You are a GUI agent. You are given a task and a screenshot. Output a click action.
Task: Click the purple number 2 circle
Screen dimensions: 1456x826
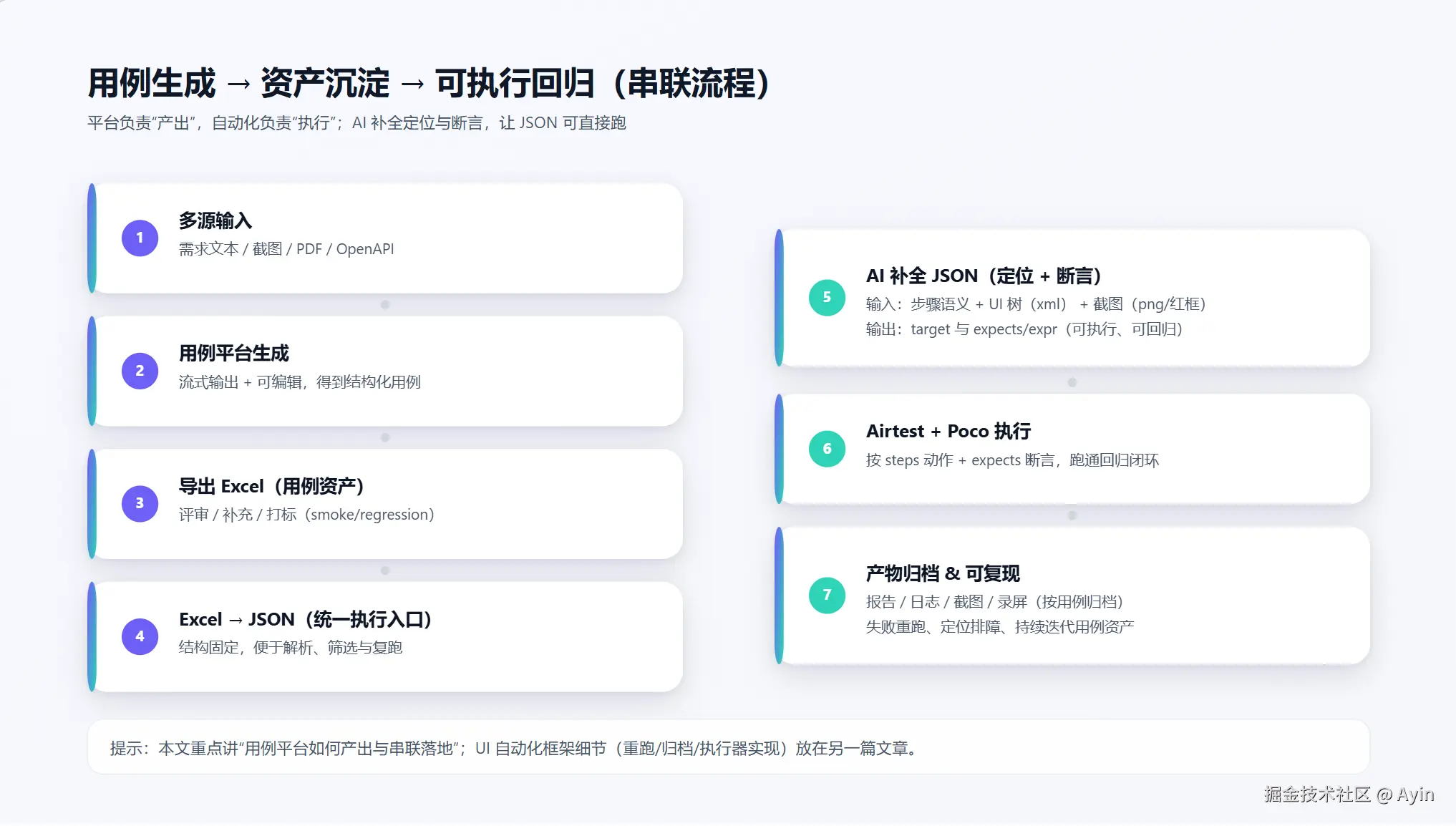pyautogui.click(x=140, y=371)
